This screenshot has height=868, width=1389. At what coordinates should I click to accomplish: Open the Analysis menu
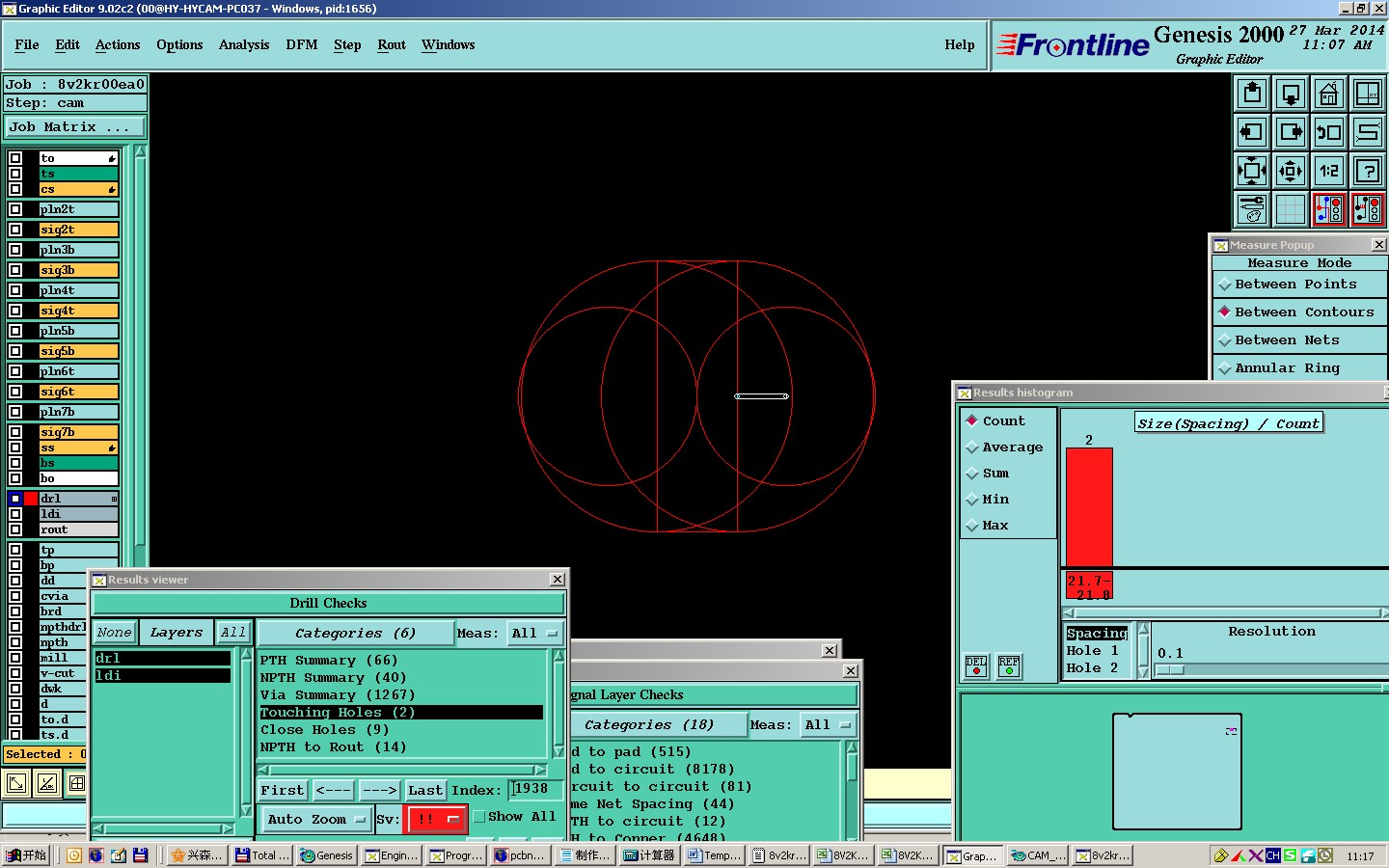point(243,45)
